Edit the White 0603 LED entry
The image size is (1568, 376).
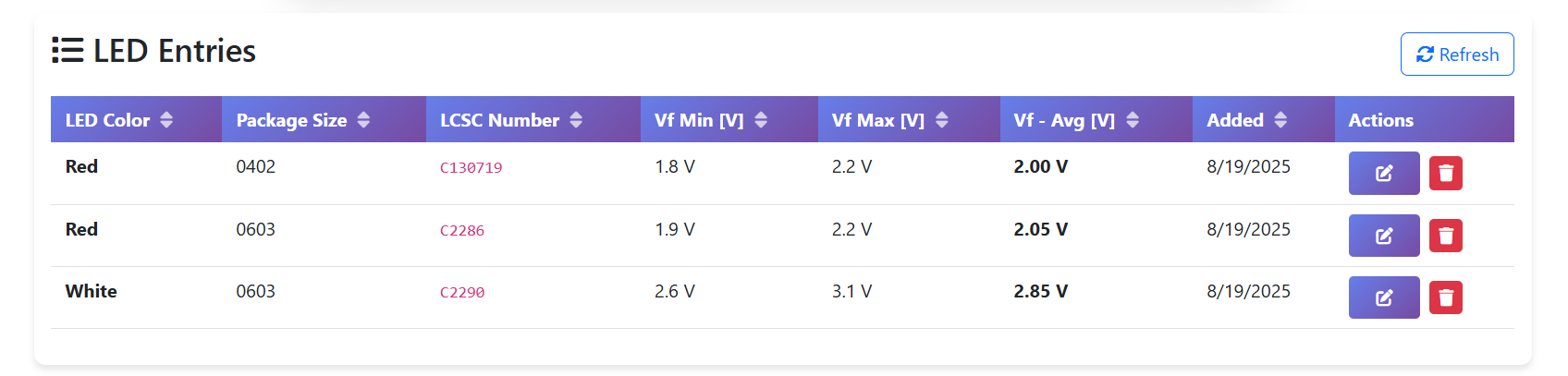(1383, 297)
